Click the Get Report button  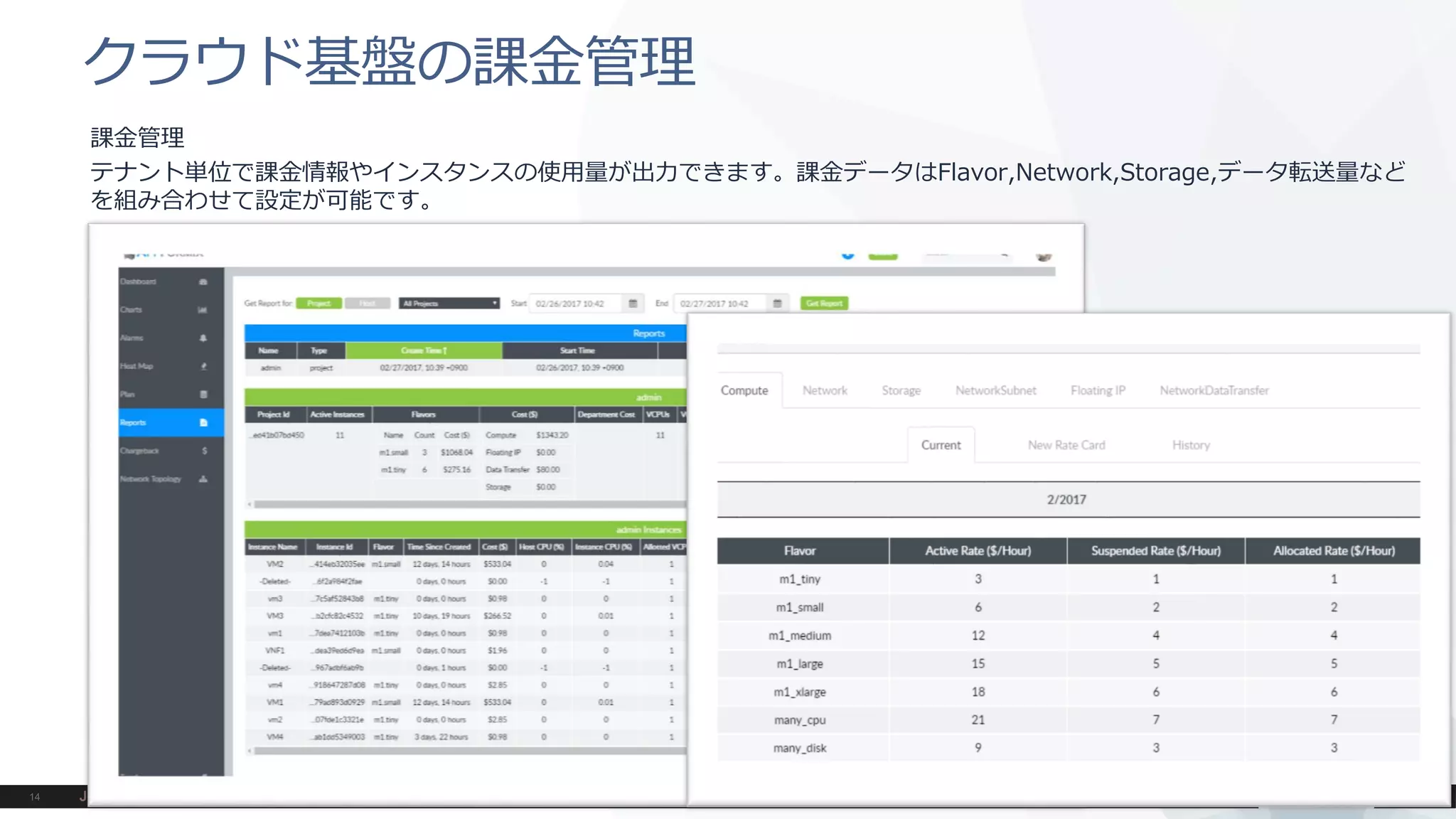[x=824, y=304]
